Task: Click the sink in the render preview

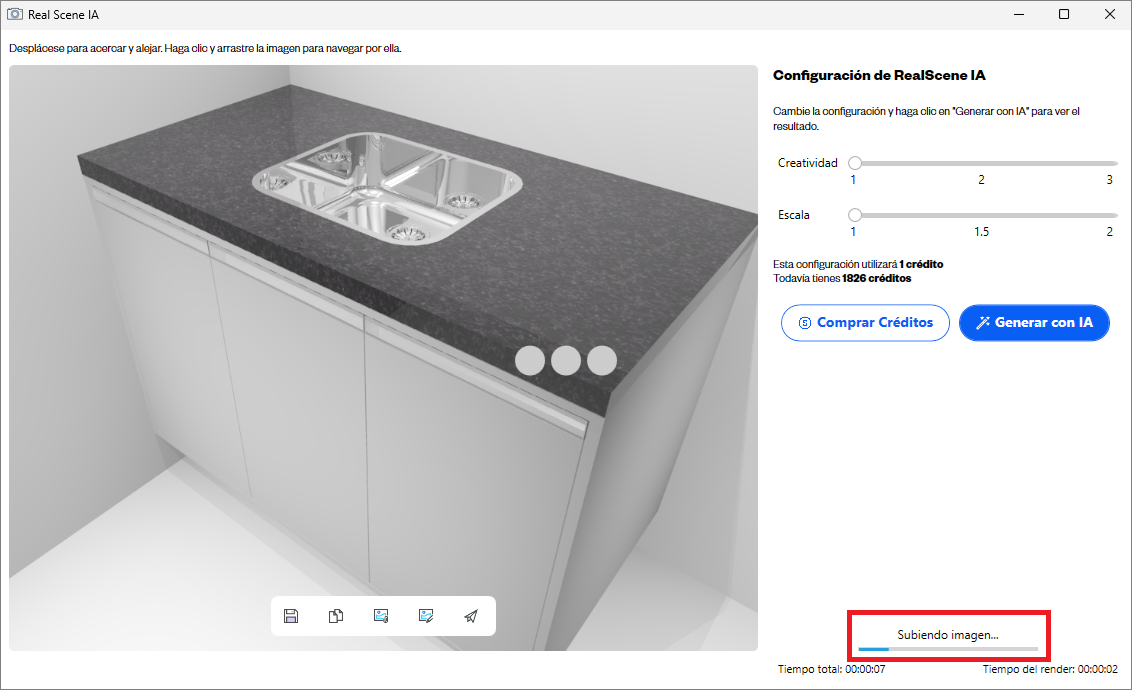Action: pyautogui.click(x=387, y=188)
